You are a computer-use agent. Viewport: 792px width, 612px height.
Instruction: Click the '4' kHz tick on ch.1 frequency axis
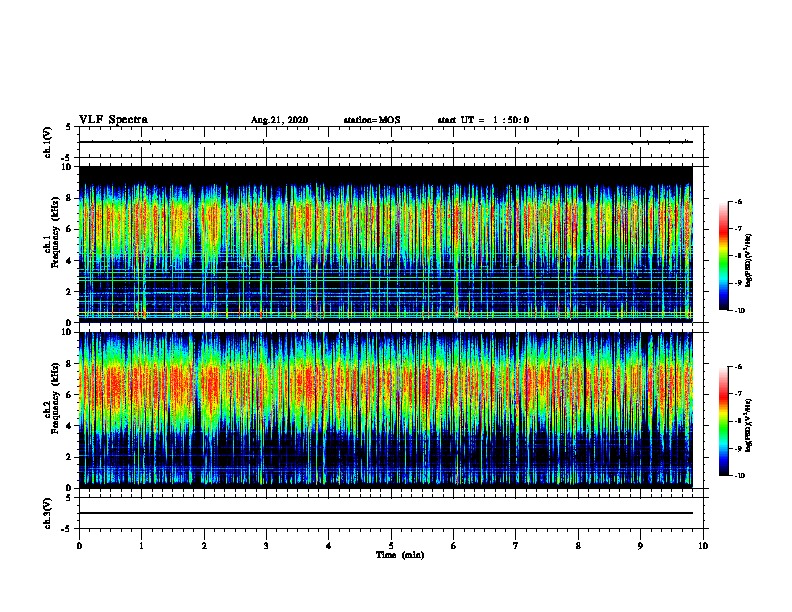tap(70, 261)
